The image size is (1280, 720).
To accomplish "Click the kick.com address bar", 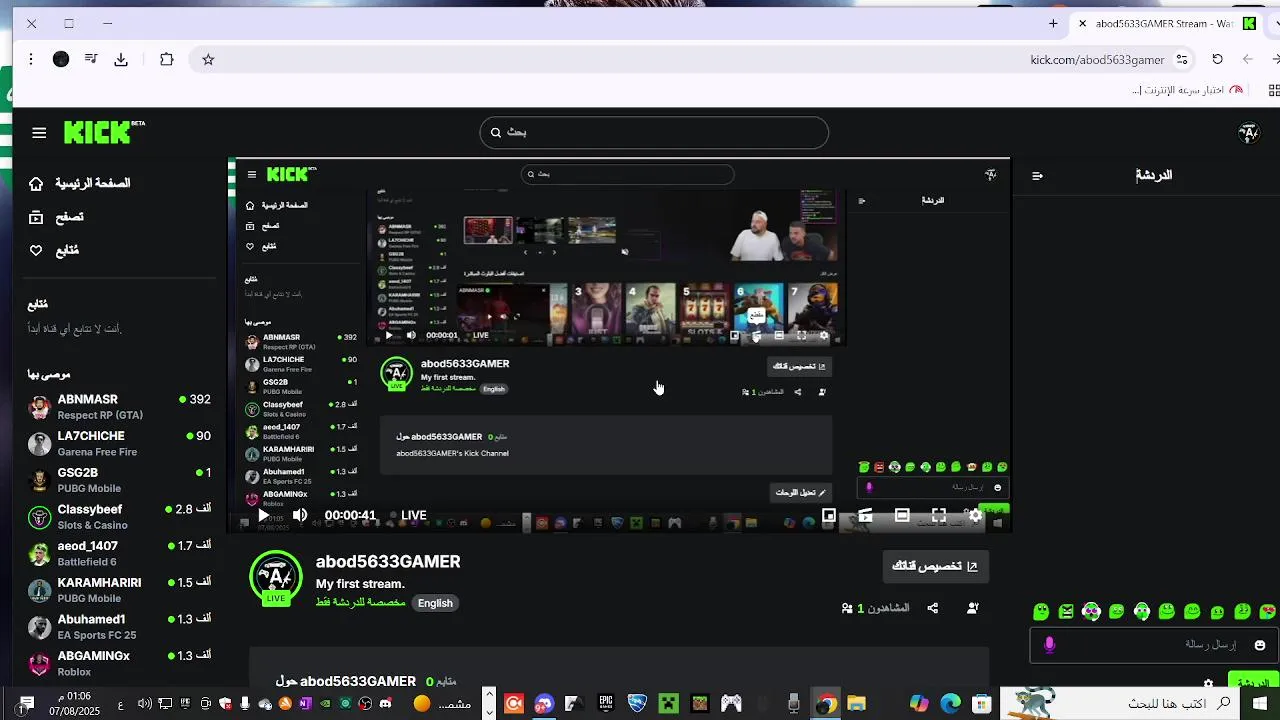I will (x=1096, y=60).
